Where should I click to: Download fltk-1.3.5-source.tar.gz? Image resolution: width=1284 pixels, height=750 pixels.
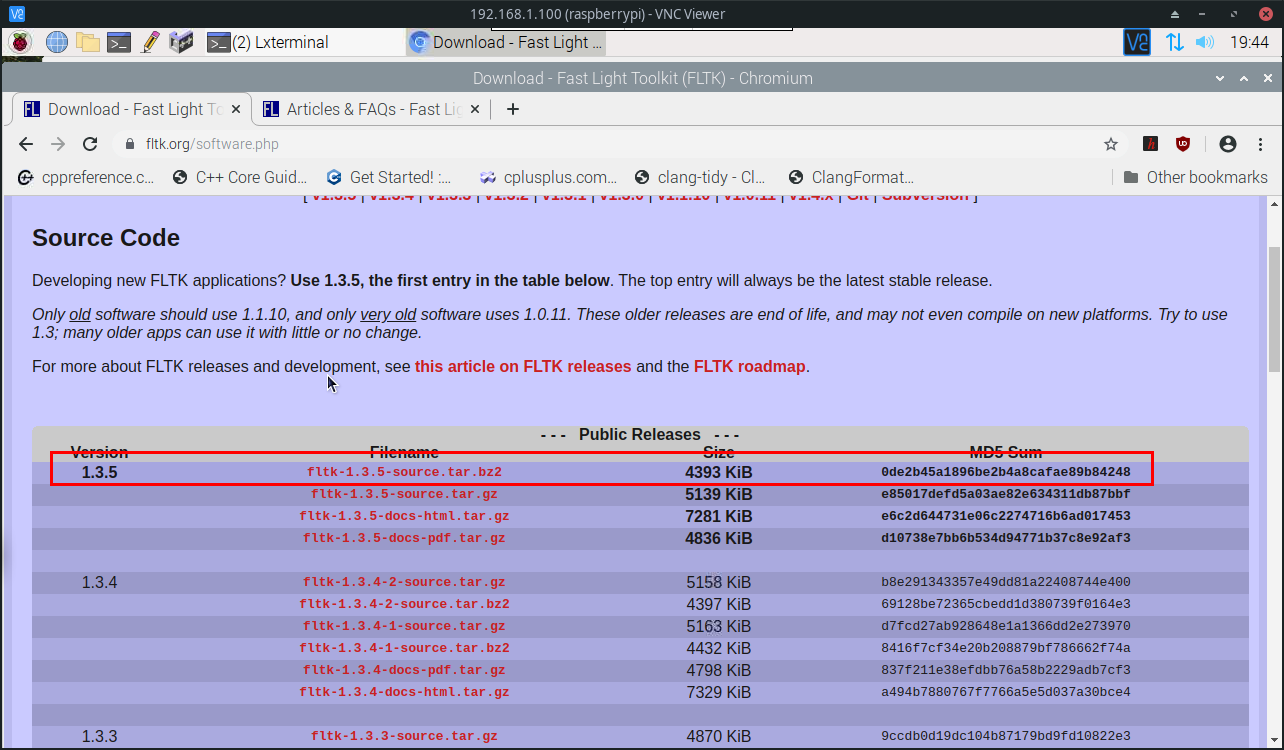click(404, 494)
